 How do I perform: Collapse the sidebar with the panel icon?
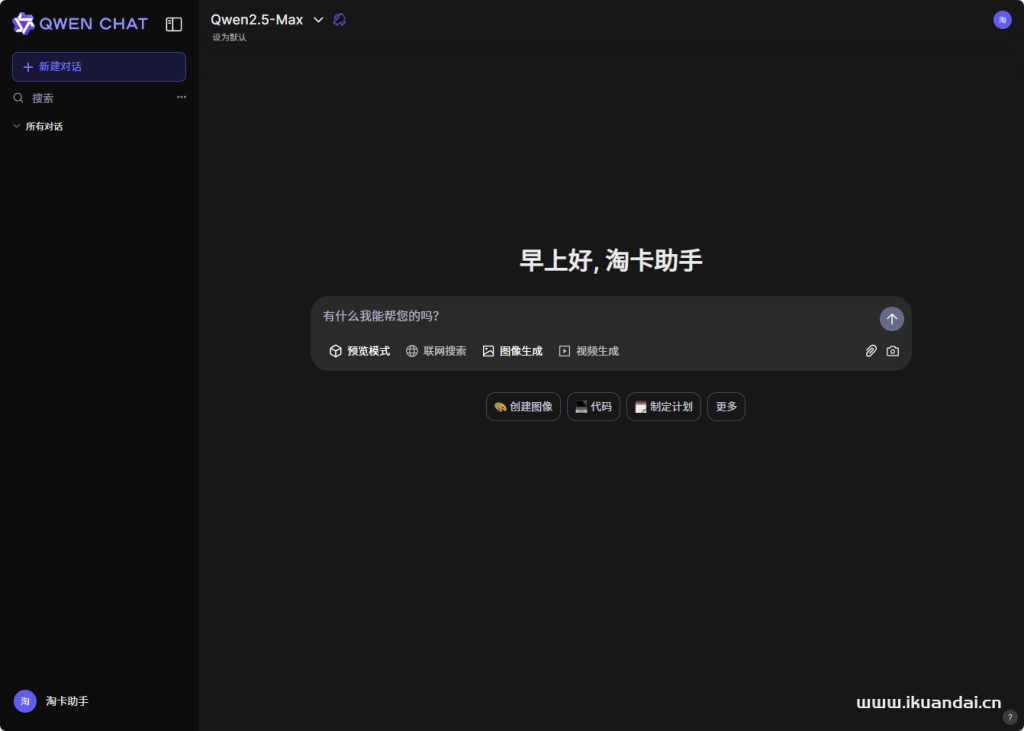[x=174, y=24]
